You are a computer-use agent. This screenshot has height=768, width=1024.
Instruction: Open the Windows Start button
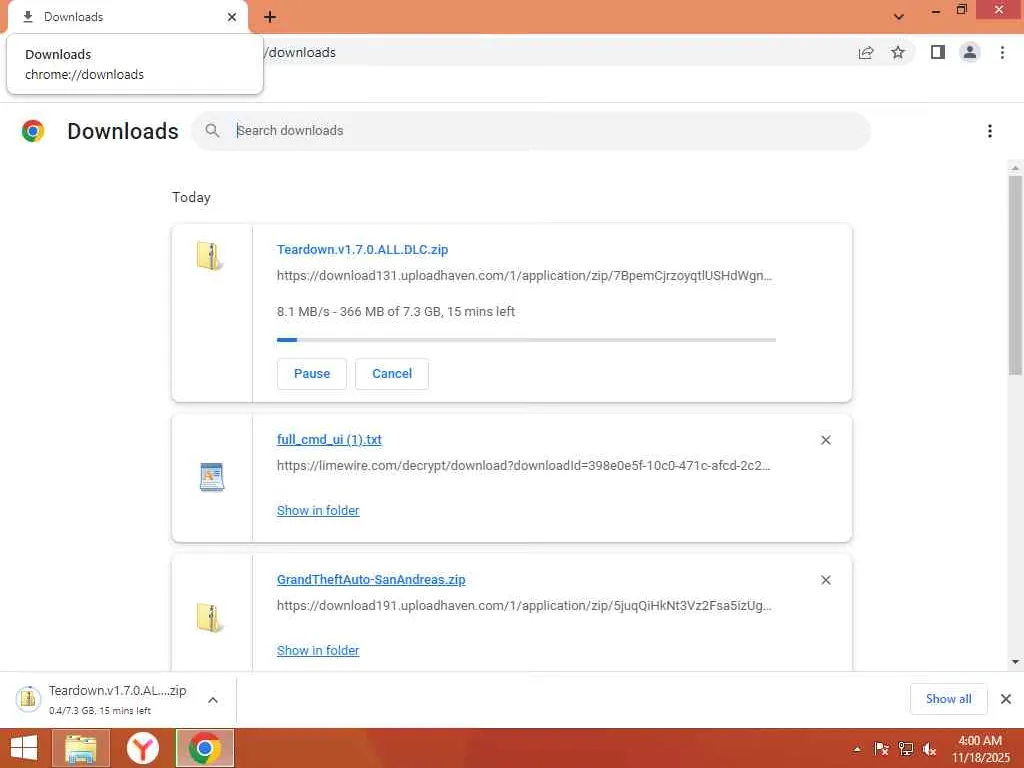coord(24,748)
